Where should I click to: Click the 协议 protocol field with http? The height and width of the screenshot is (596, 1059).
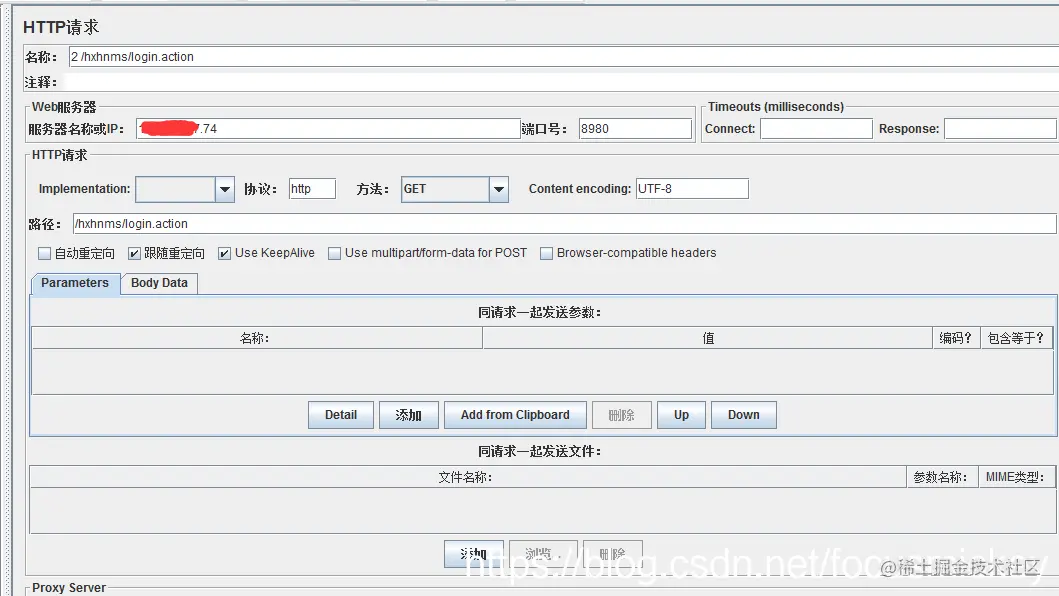tap(312, 189)
